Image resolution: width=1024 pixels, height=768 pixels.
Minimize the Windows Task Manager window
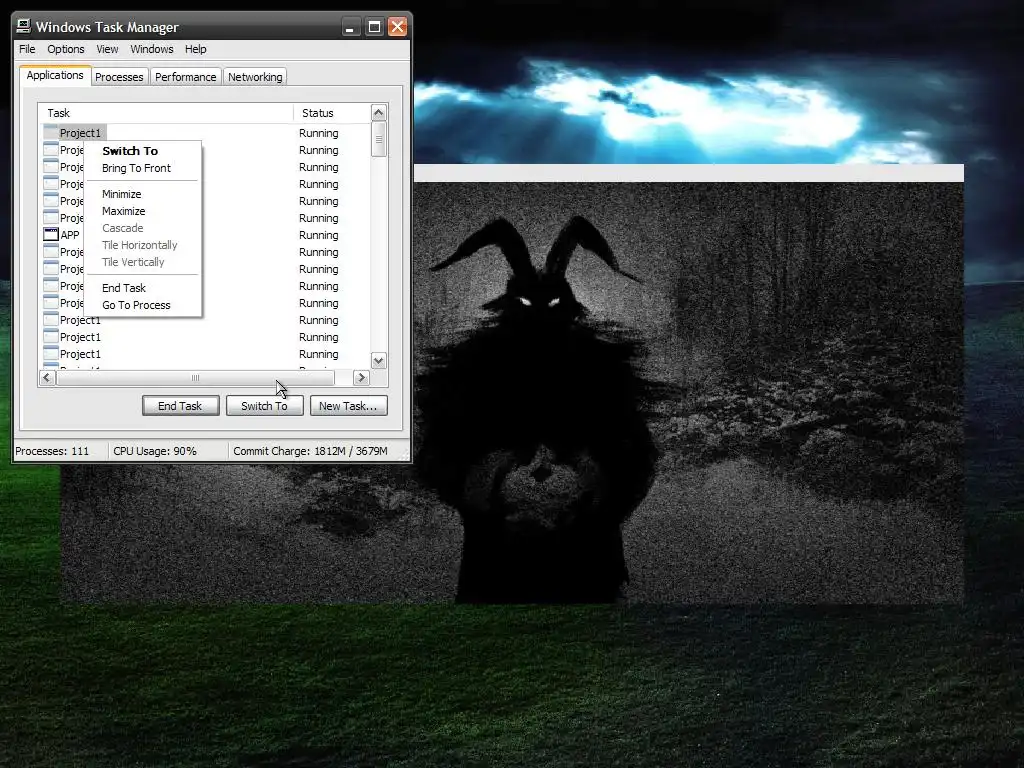(x=351, y=27)
